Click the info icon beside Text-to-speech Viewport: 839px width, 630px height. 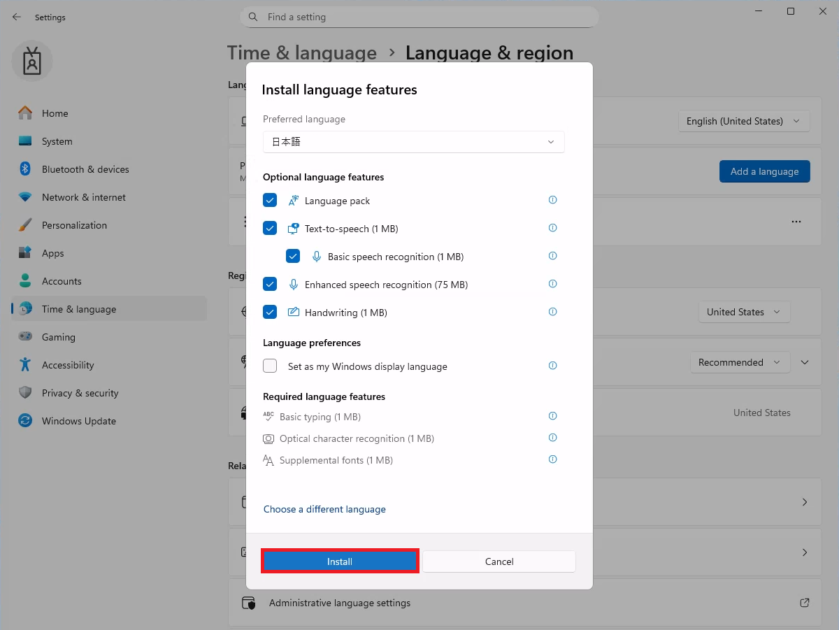tap(553, 228)
